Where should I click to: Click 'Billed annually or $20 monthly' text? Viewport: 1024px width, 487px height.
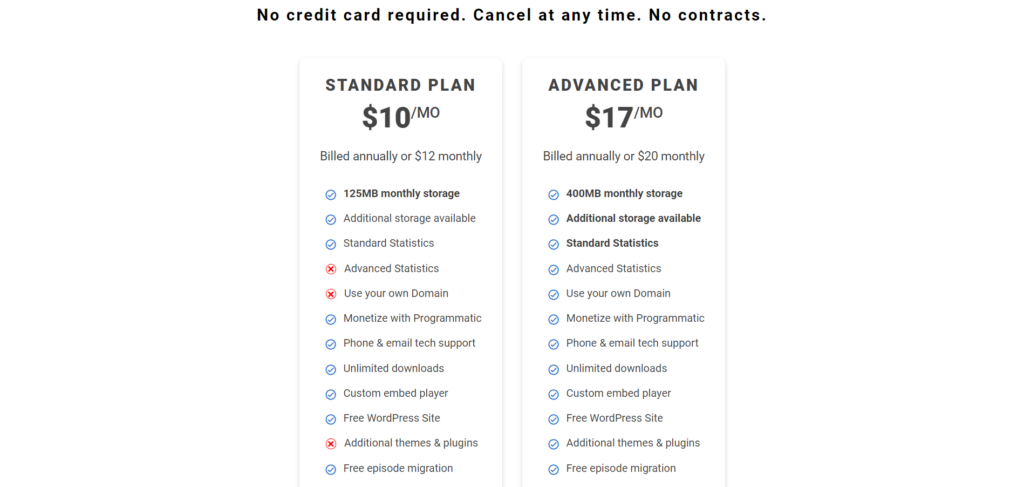(x=623, y=156)
